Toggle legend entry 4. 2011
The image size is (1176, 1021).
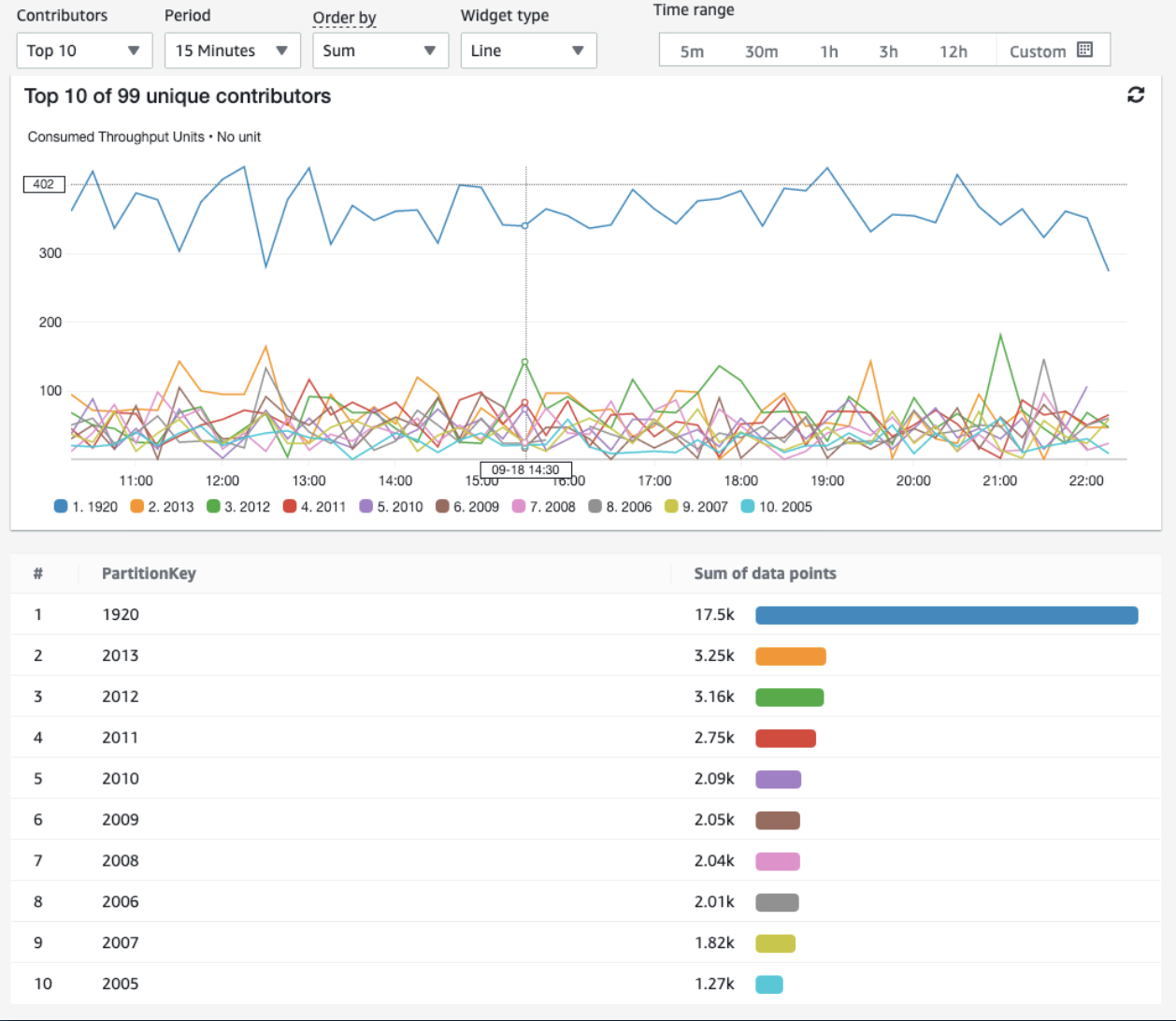pyautogui.click(x=314, y=507)
